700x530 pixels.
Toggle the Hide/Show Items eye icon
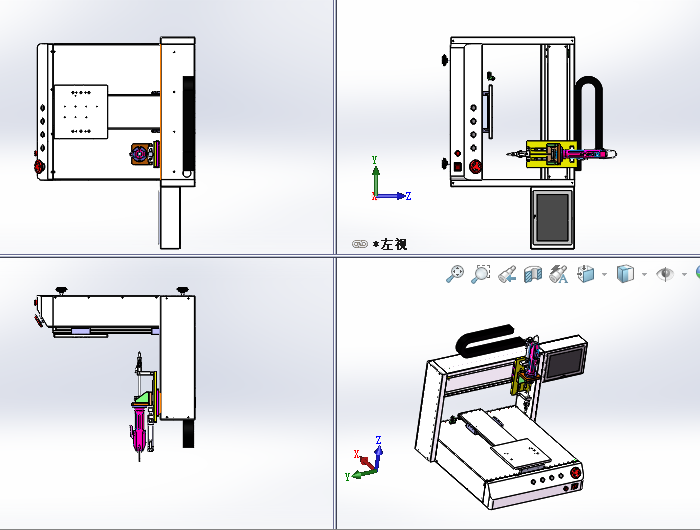(x=665, y=274)
